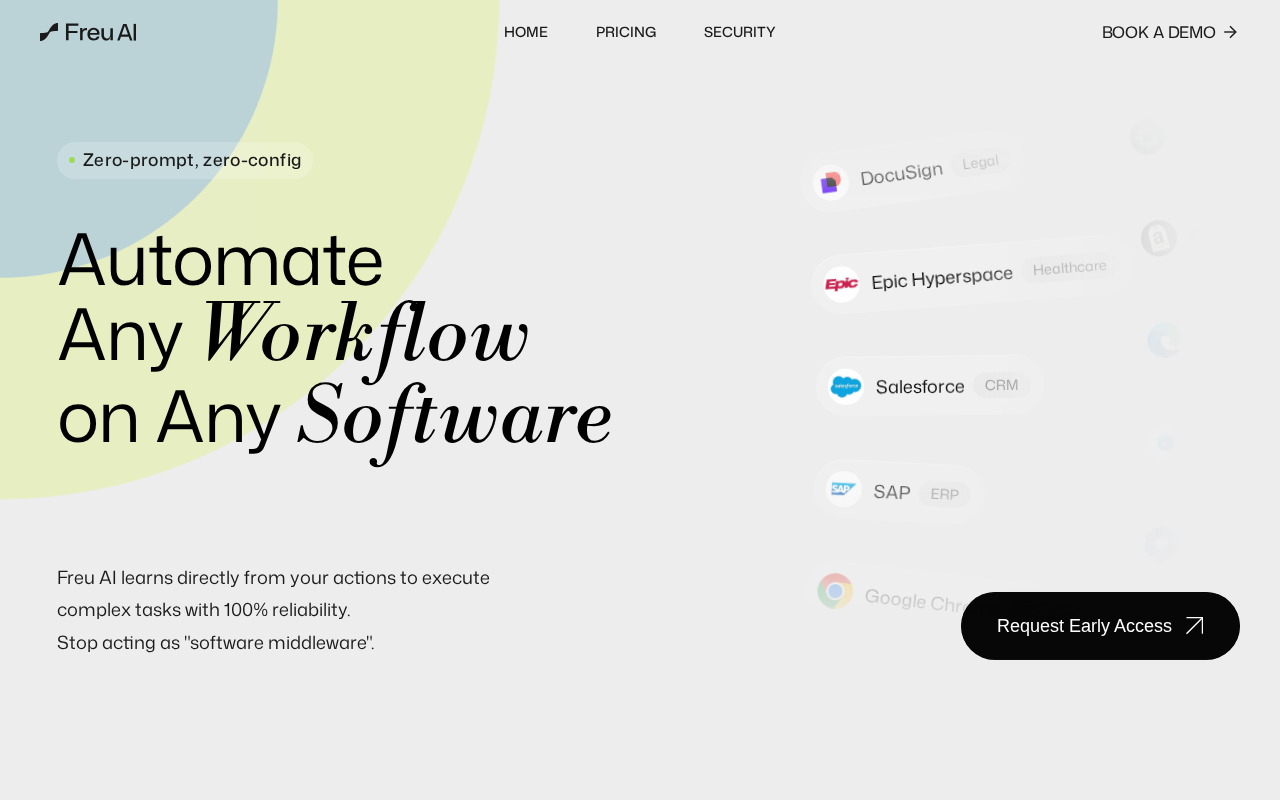Viewport: 1280px width, 800px height.
Task: Click the Google Chrome icon
Action: pyautogui.click(x=835, y=591)
